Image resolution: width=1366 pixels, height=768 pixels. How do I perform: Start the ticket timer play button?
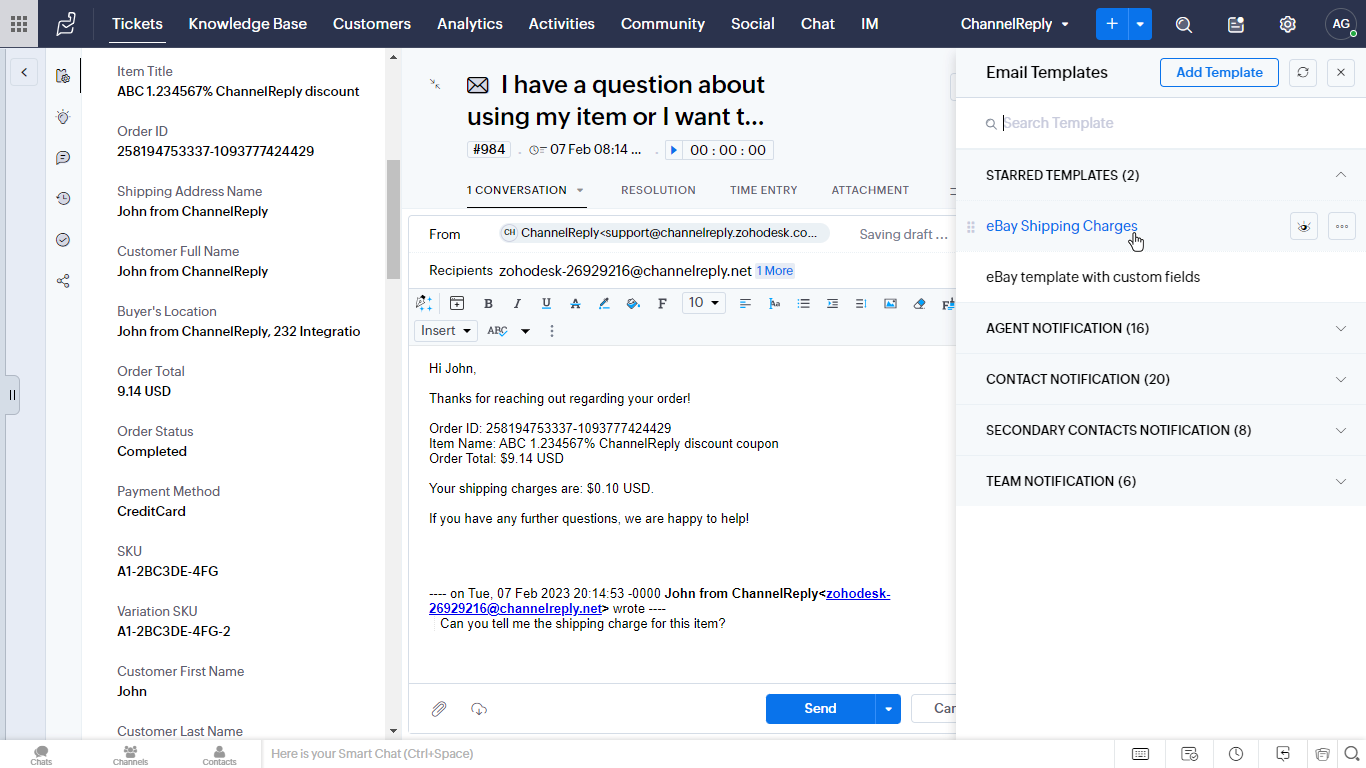coord(674,150)
